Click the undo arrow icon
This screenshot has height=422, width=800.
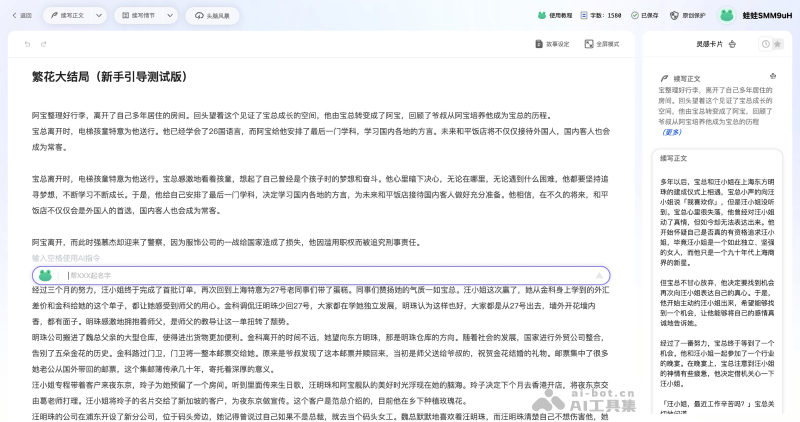point(27,44)
